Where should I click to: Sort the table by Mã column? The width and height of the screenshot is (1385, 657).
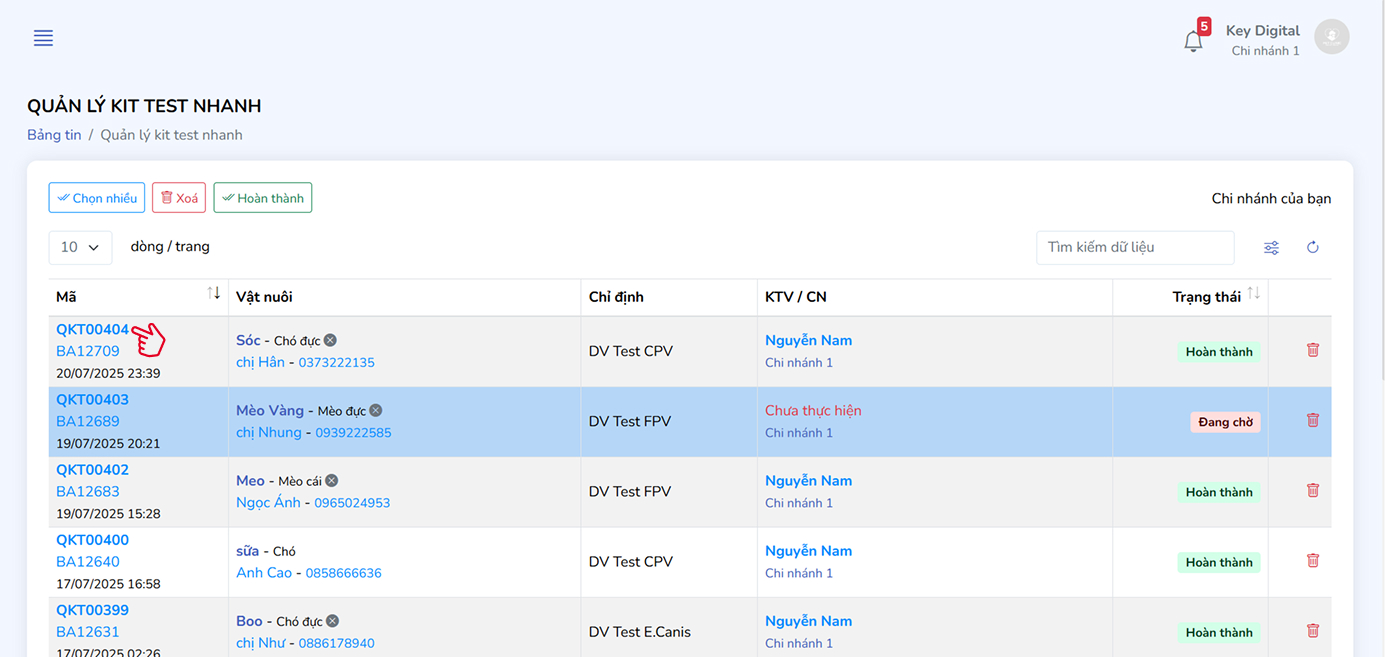[213, 293]
